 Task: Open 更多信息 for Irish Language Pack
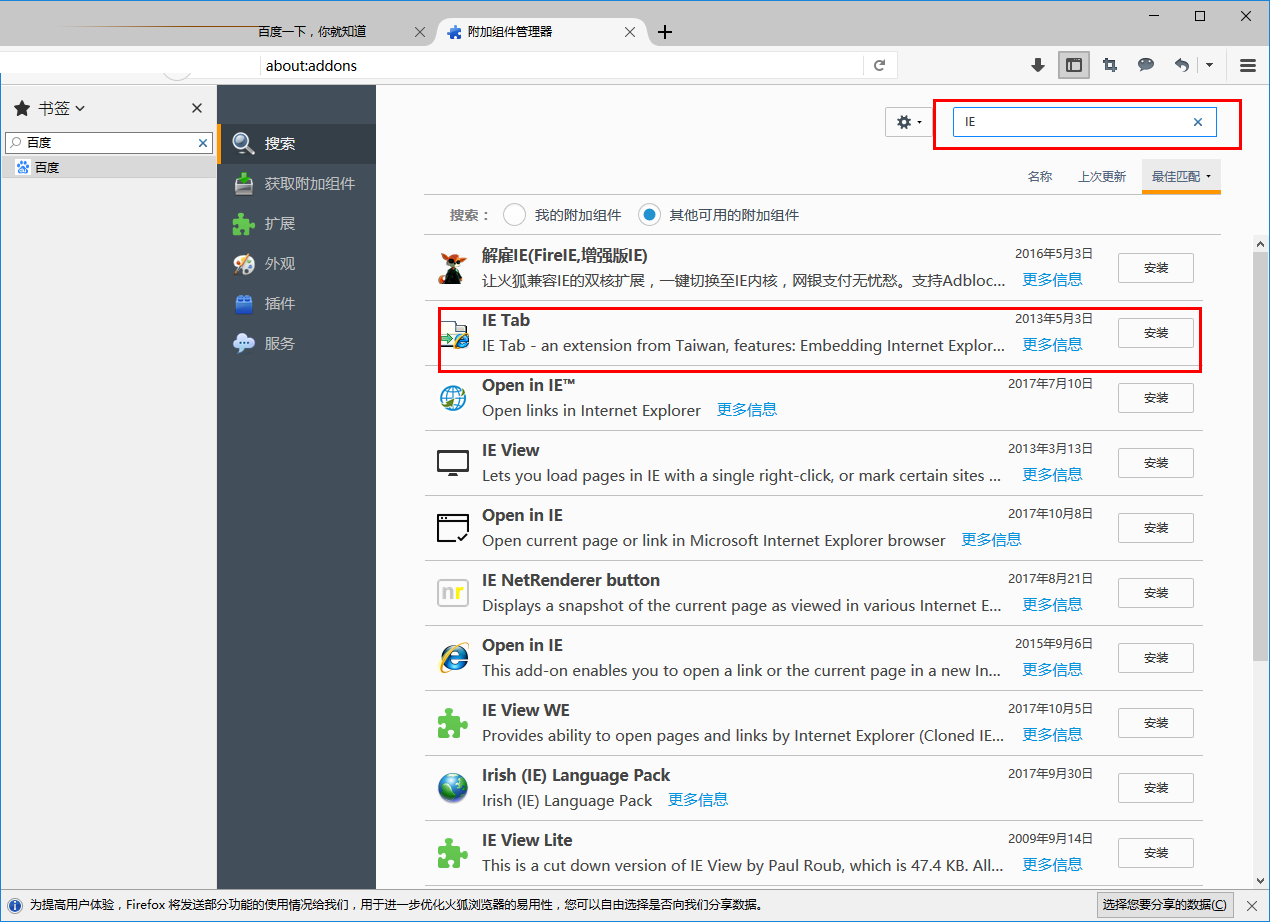698,800
